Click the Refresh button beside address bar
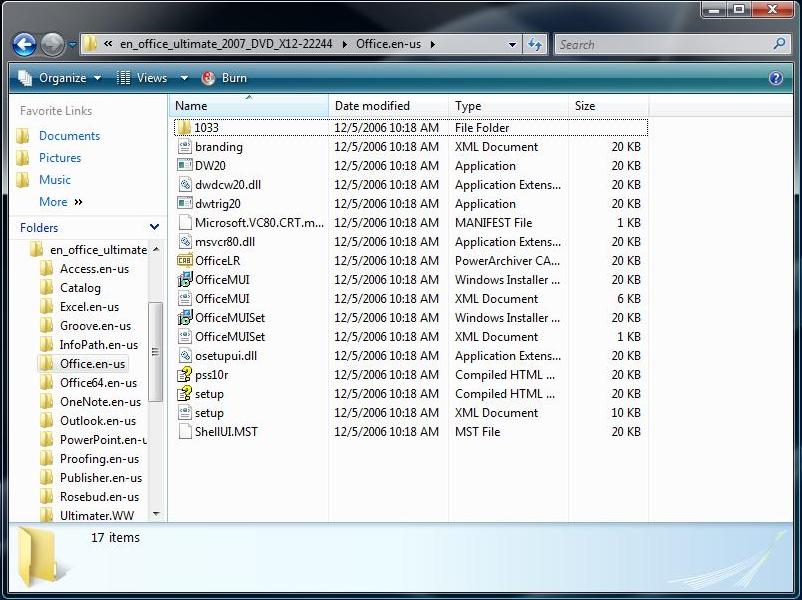The height and width of the screenshot is (600, 802). tap(535, 45)
